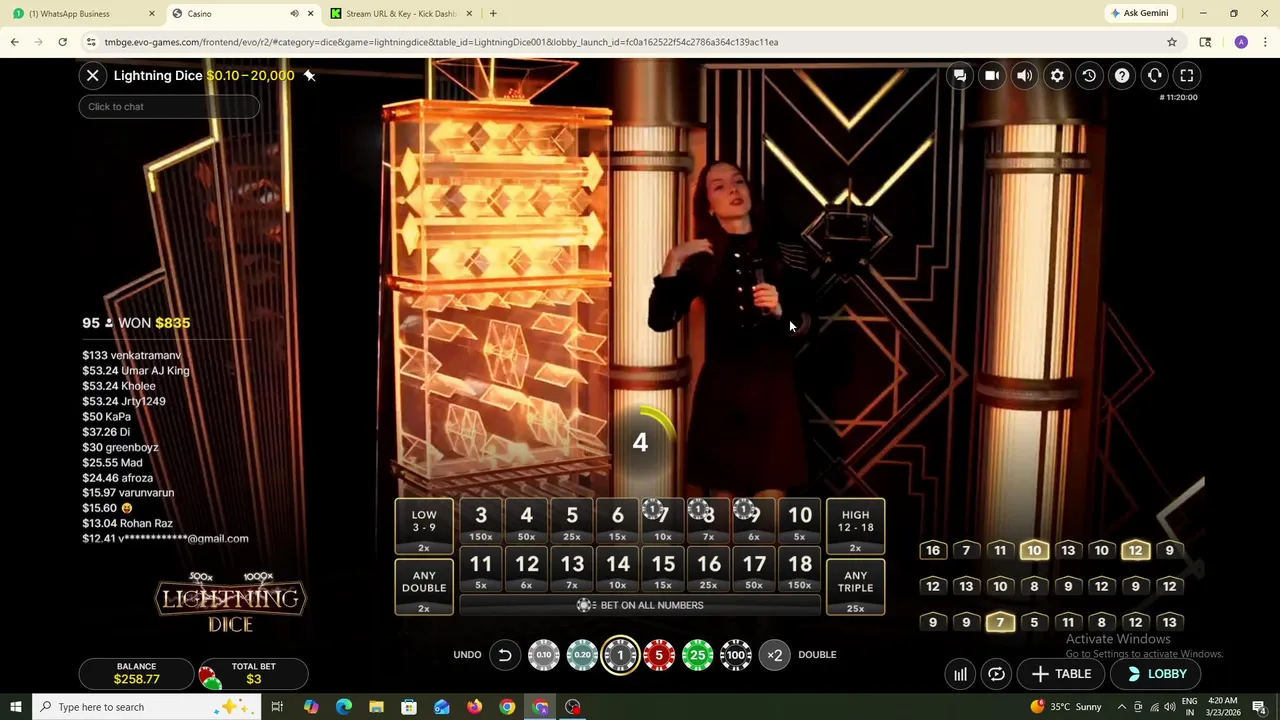Add a chip on number 8
Screen dimensions: 1280x720
click(x=708, y=521)
